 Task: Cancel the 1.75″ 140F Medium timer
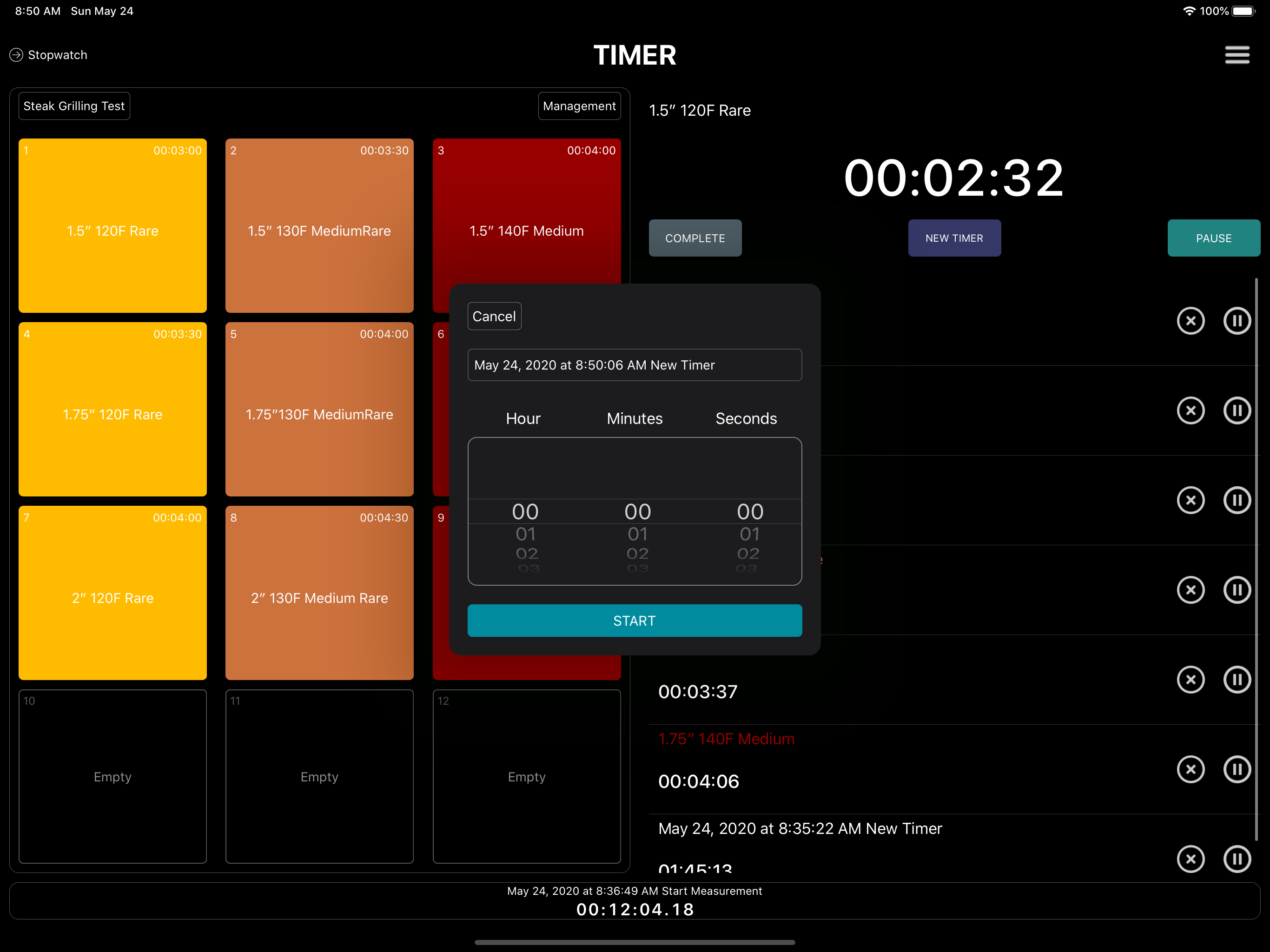click(1190, 769)
